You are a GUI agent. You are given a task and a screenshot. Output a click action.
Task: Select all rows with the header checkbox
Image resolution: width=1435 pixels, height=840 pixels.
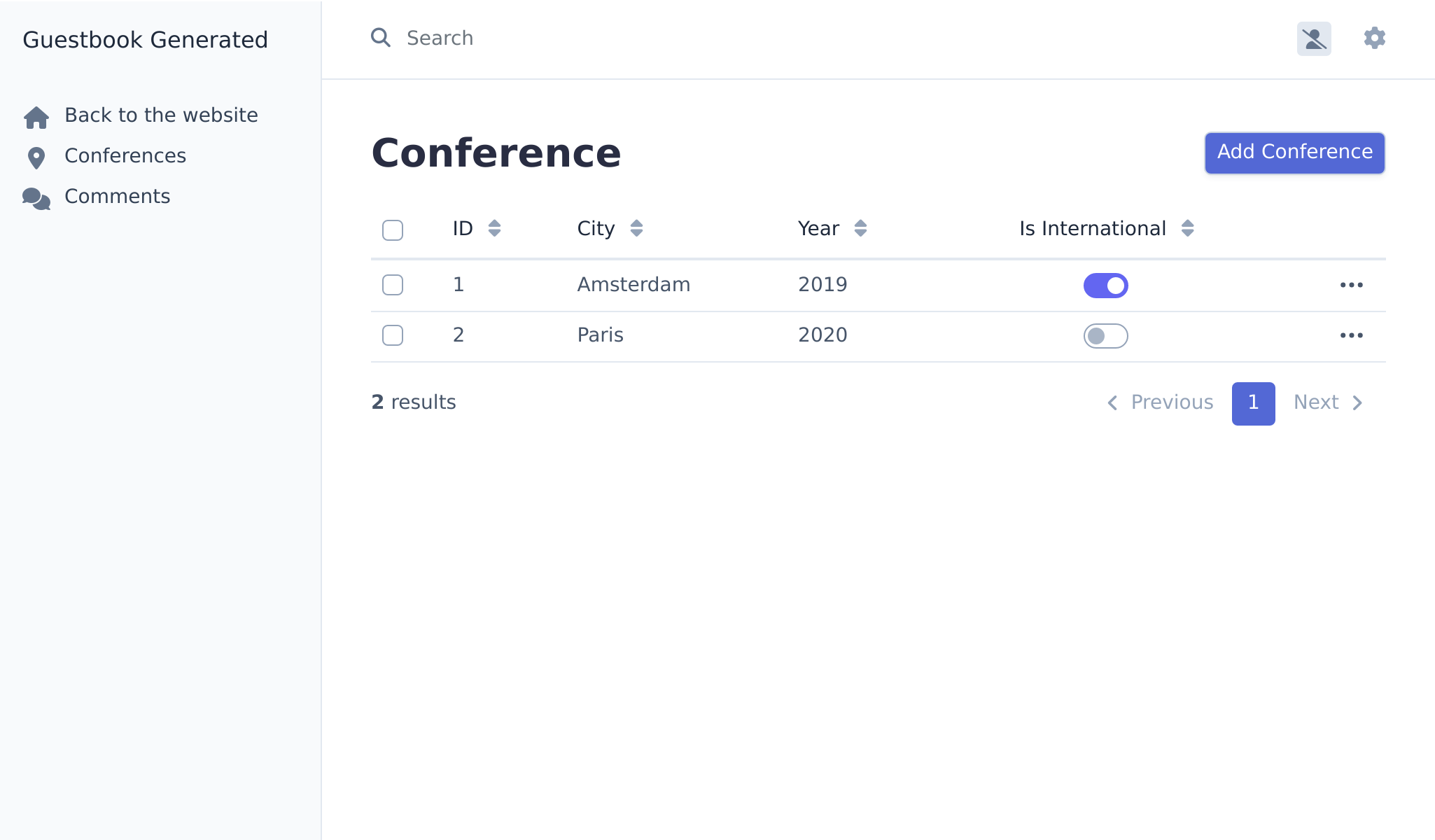point(393,229)
